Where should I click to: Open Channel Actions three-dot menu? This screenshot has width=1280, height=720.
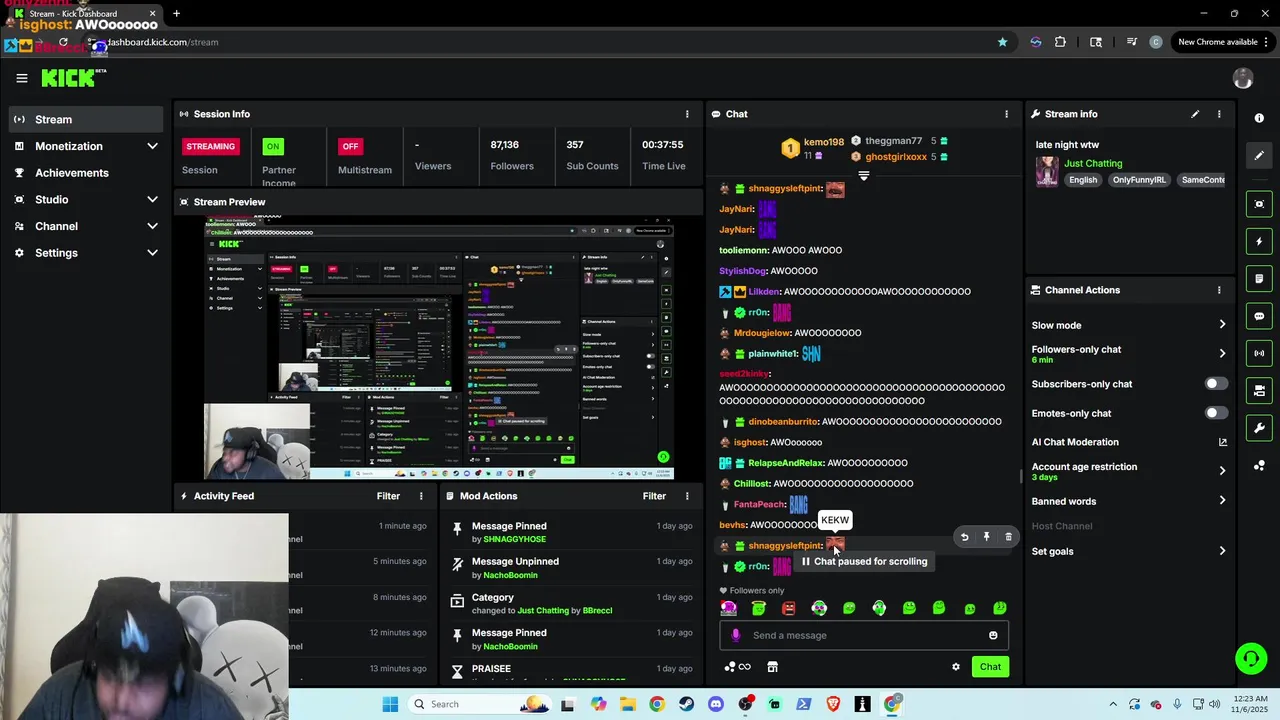coord(1219,290)
